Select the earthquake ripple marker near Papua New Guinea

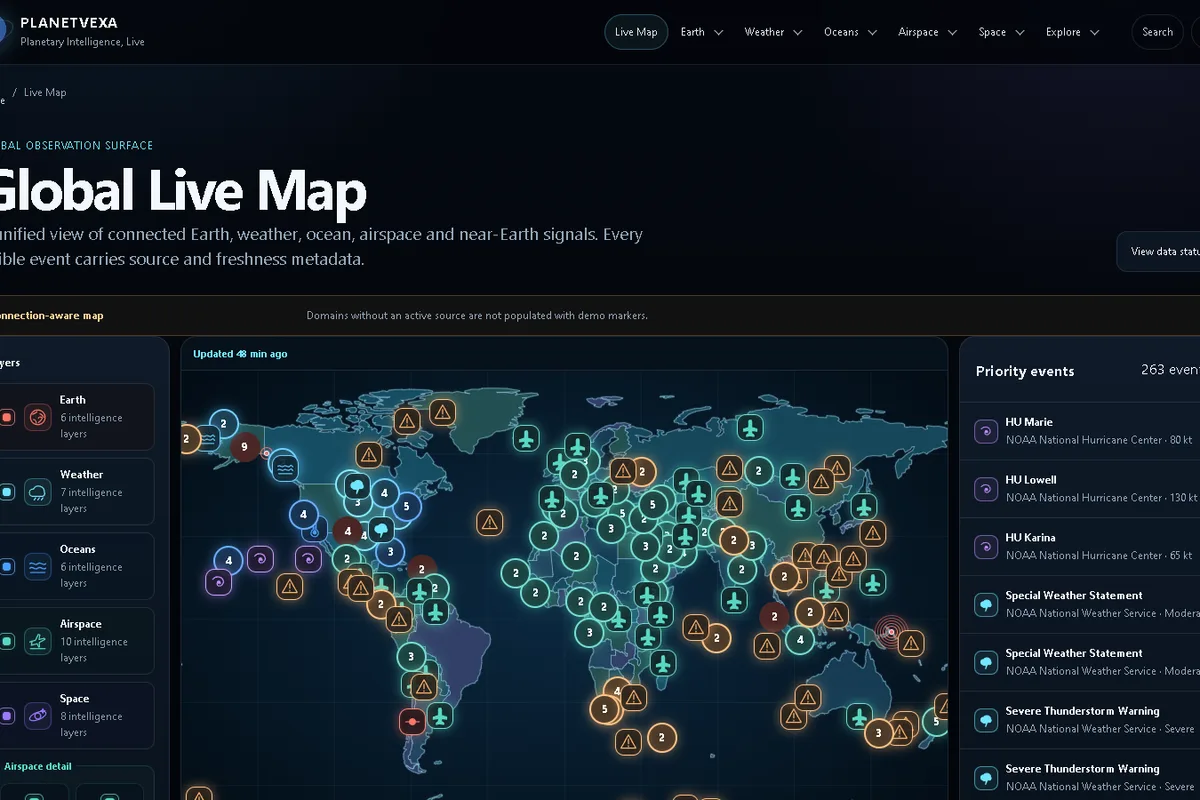[889, 631]
